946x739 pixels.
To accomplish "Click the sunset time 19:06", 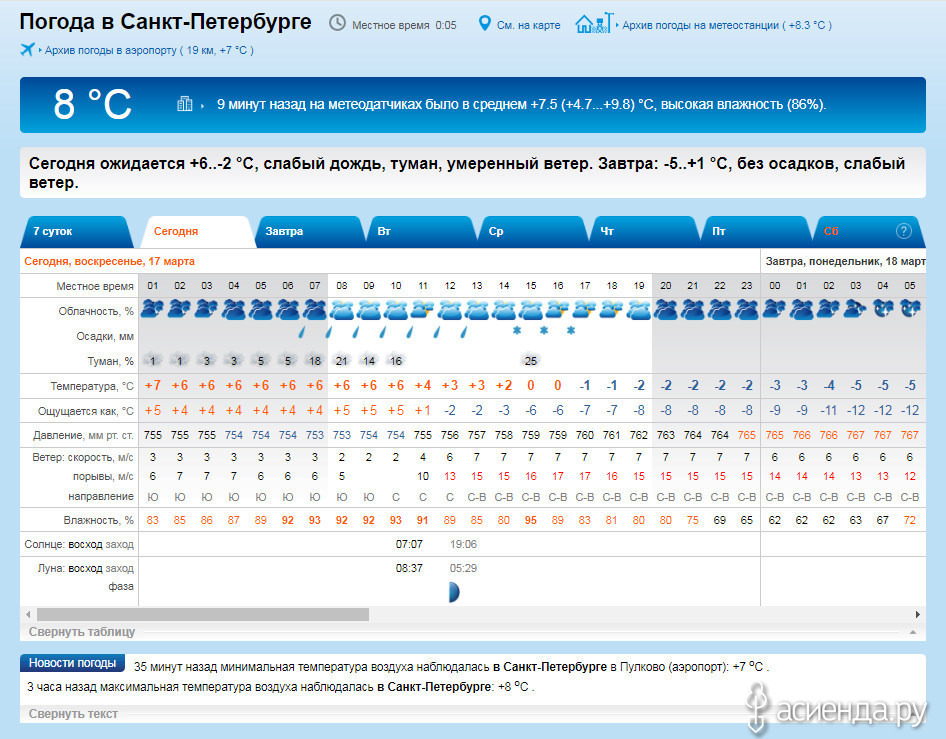I will tap(463, 544).
